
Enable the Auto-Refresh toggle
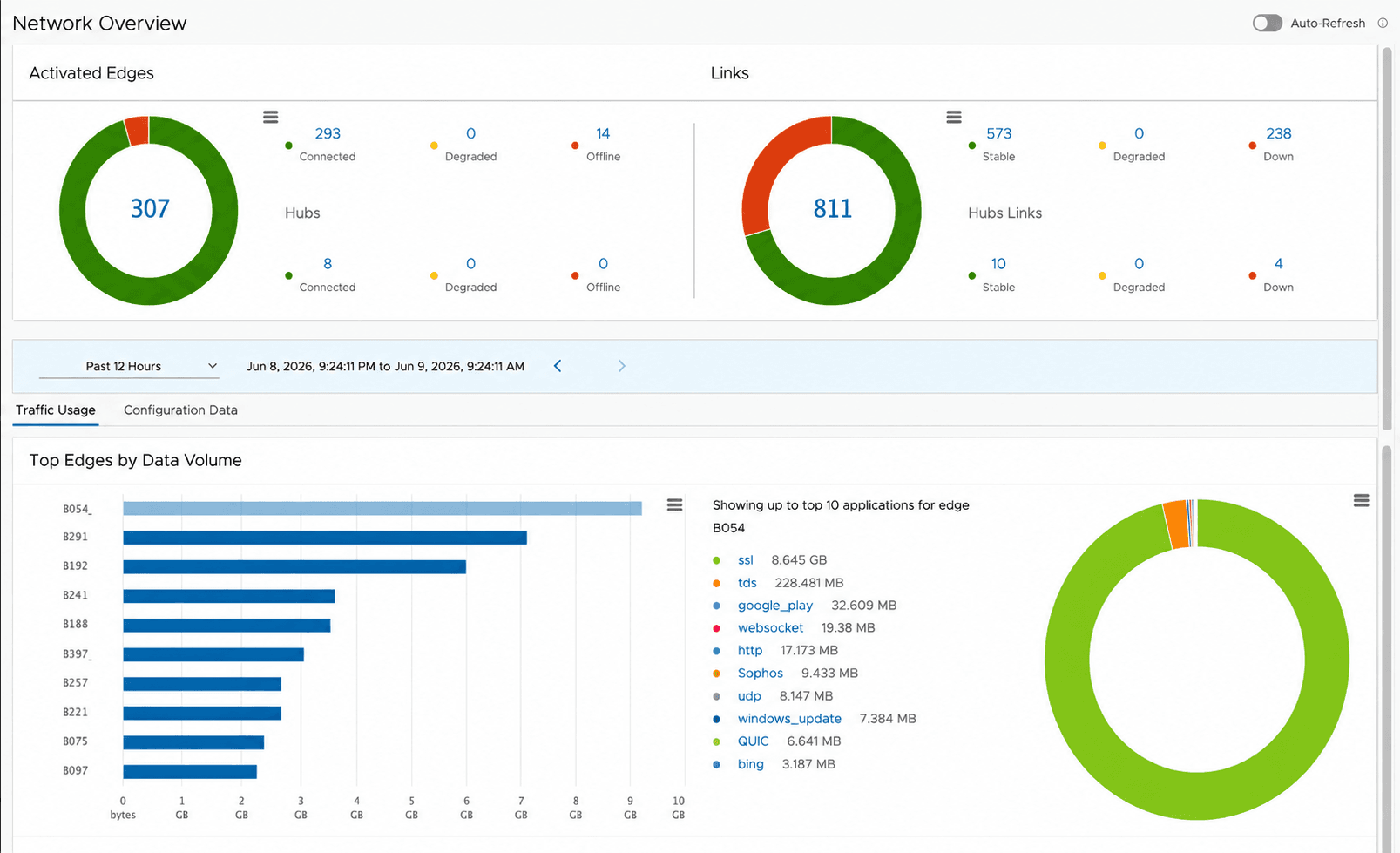coord(1268,24)
